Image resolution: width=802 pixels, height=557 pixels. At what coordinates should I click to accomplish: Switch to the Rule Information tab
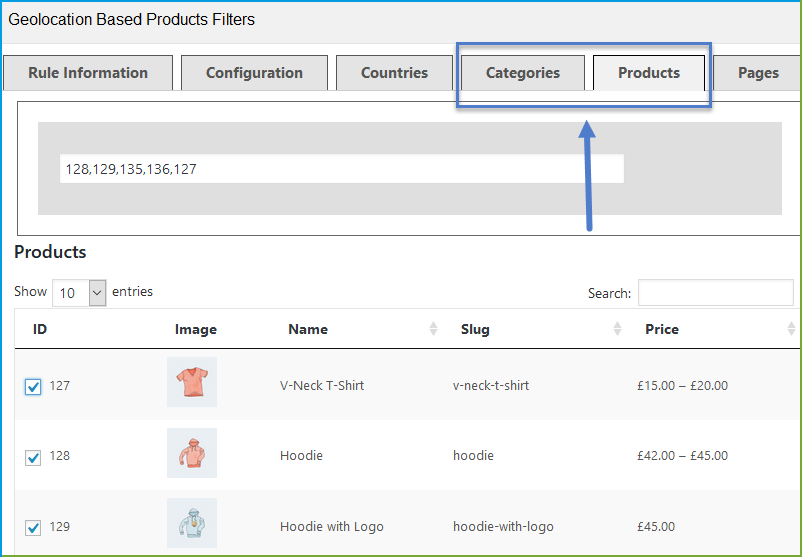(x=88, y=73)
